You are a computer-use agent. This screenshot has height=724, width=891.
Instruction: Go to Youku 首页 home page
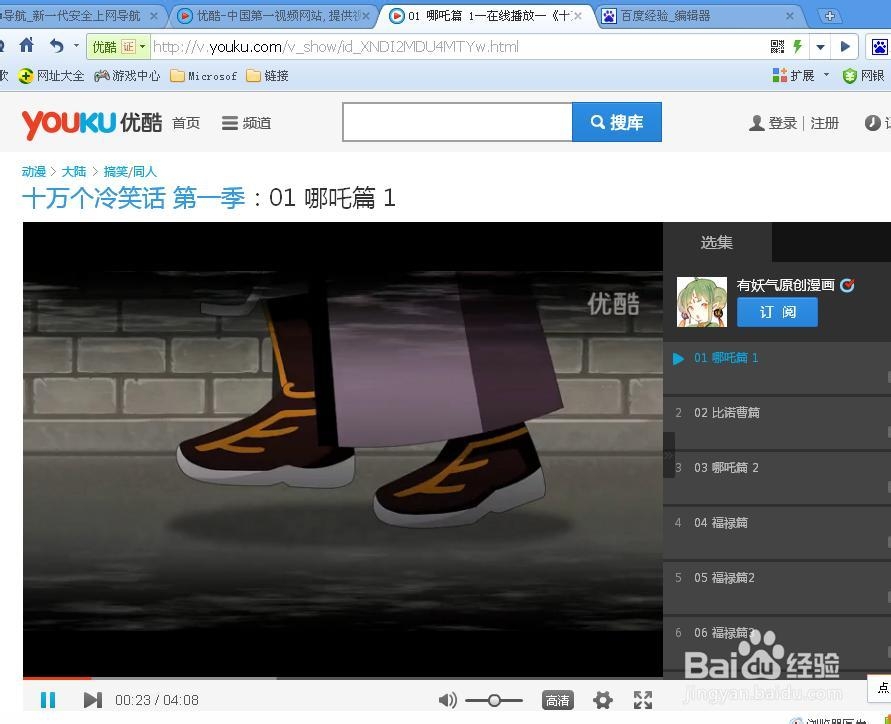186,123
